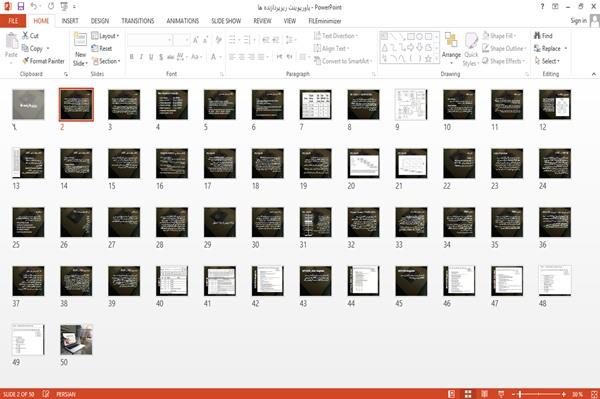Image resolution: width=600 pixels, height=399 pixels.
Task: Switch to the SLIDE SHOW tab
Action: point(226,21)
